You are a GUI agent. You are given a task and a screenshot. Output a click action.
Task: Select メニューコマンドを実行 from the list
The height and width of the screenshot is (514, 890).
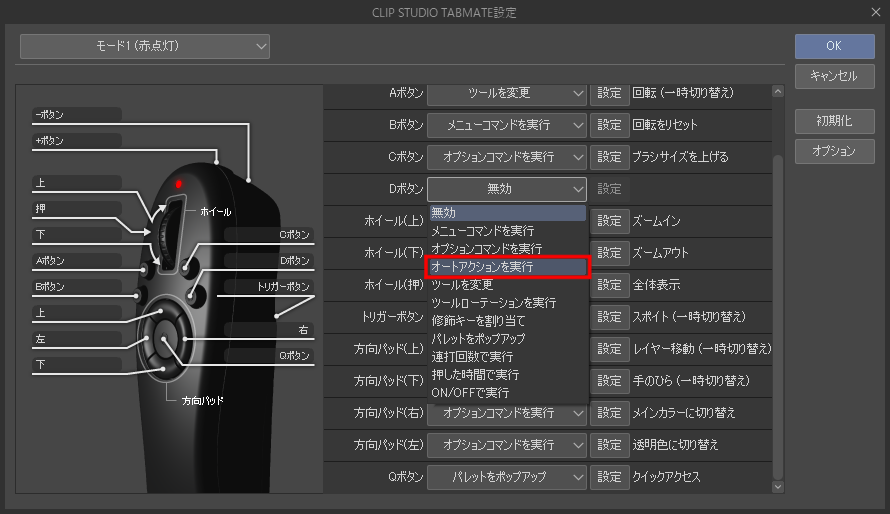tap(508, 231)
